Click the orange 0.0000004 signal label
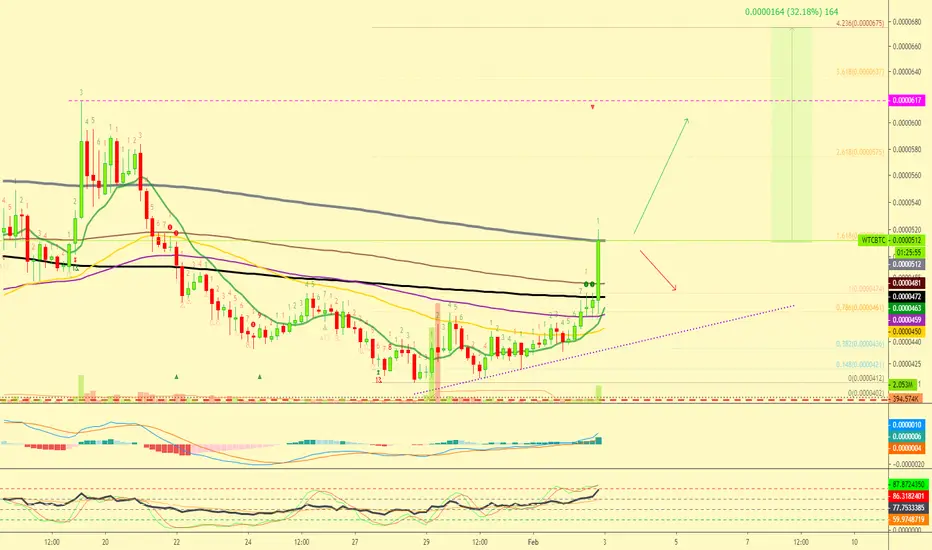The width and height of the screenshot is (932, 550). (x=906, y=448)
